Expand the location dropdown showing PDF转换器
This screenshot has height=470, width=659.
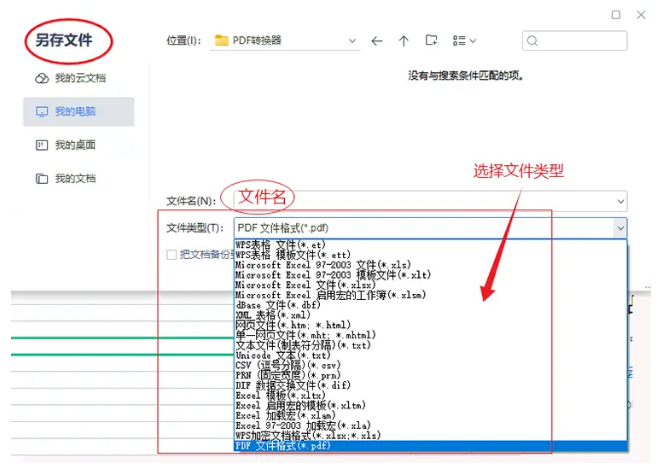click(x=352, y=41)
